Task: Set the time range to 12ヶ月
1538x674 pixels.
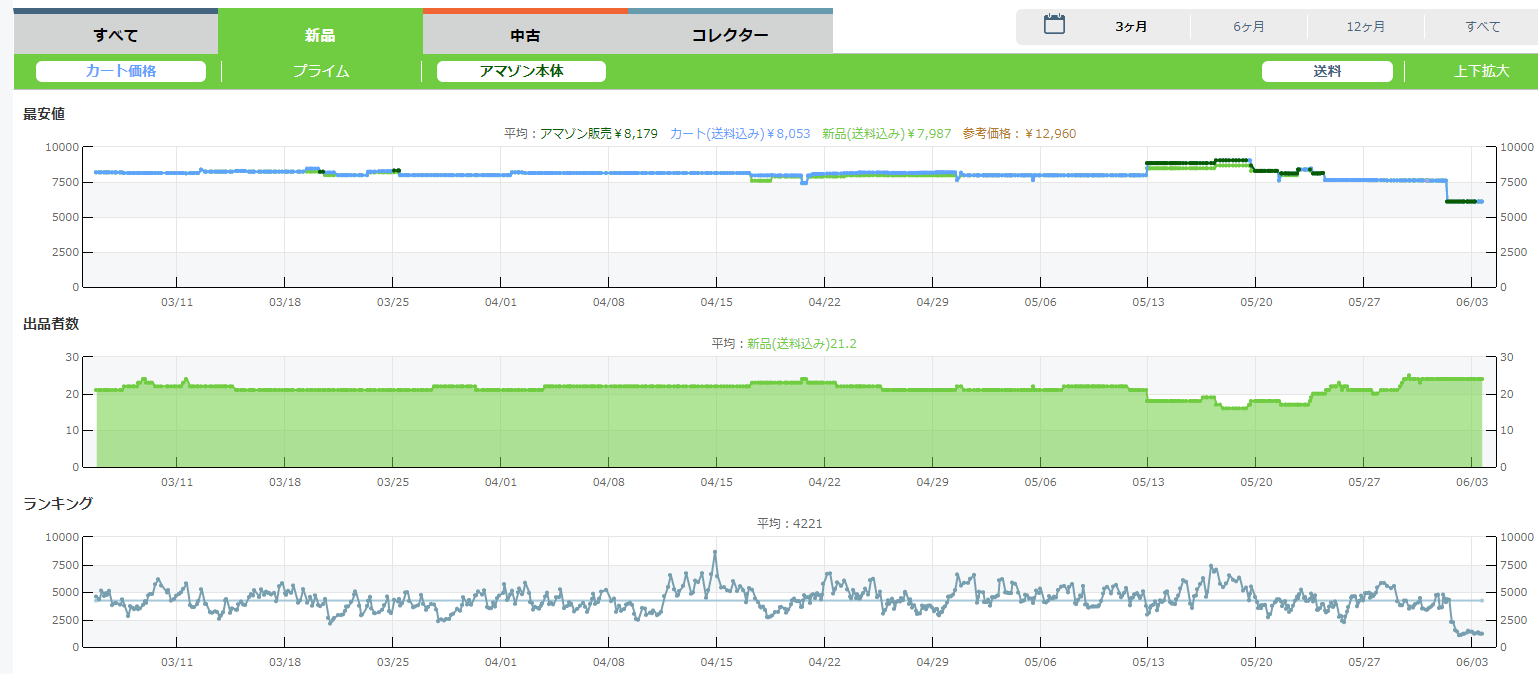Action: (1365, 27)
